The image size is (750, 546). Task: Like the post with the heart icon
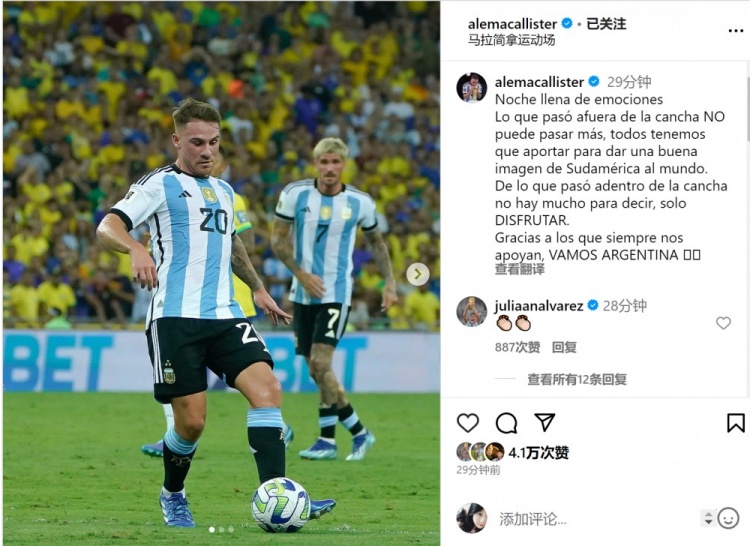(468, 423)
